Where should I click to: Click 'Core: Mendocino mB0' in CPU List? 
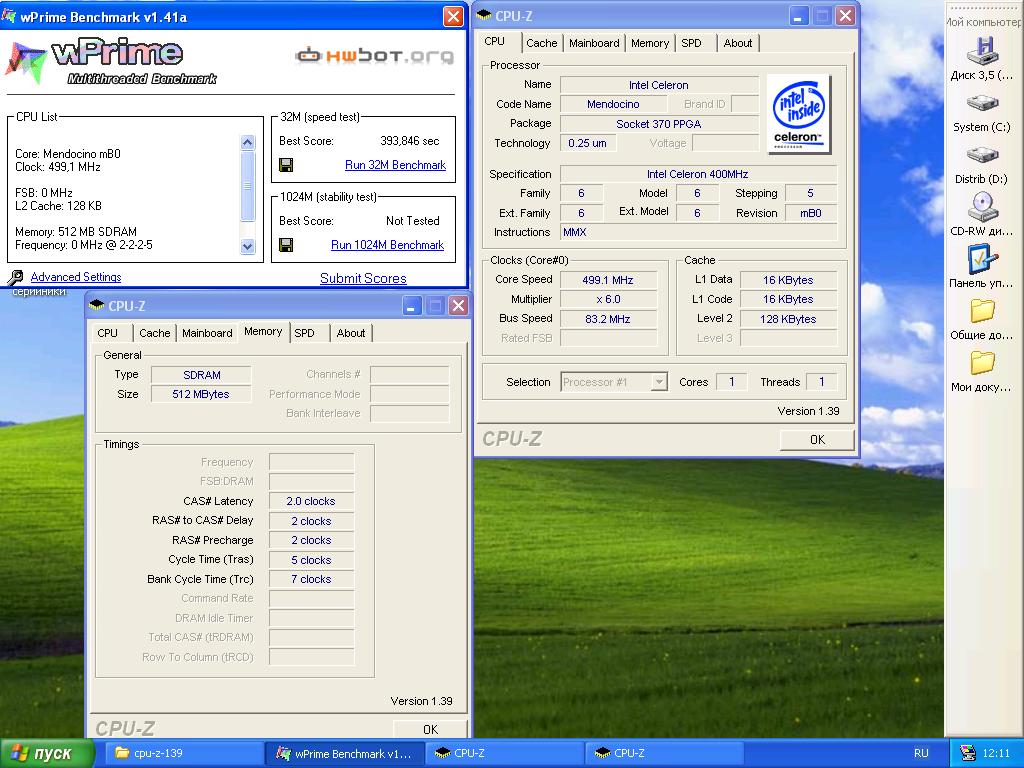[x=68, y=154]
